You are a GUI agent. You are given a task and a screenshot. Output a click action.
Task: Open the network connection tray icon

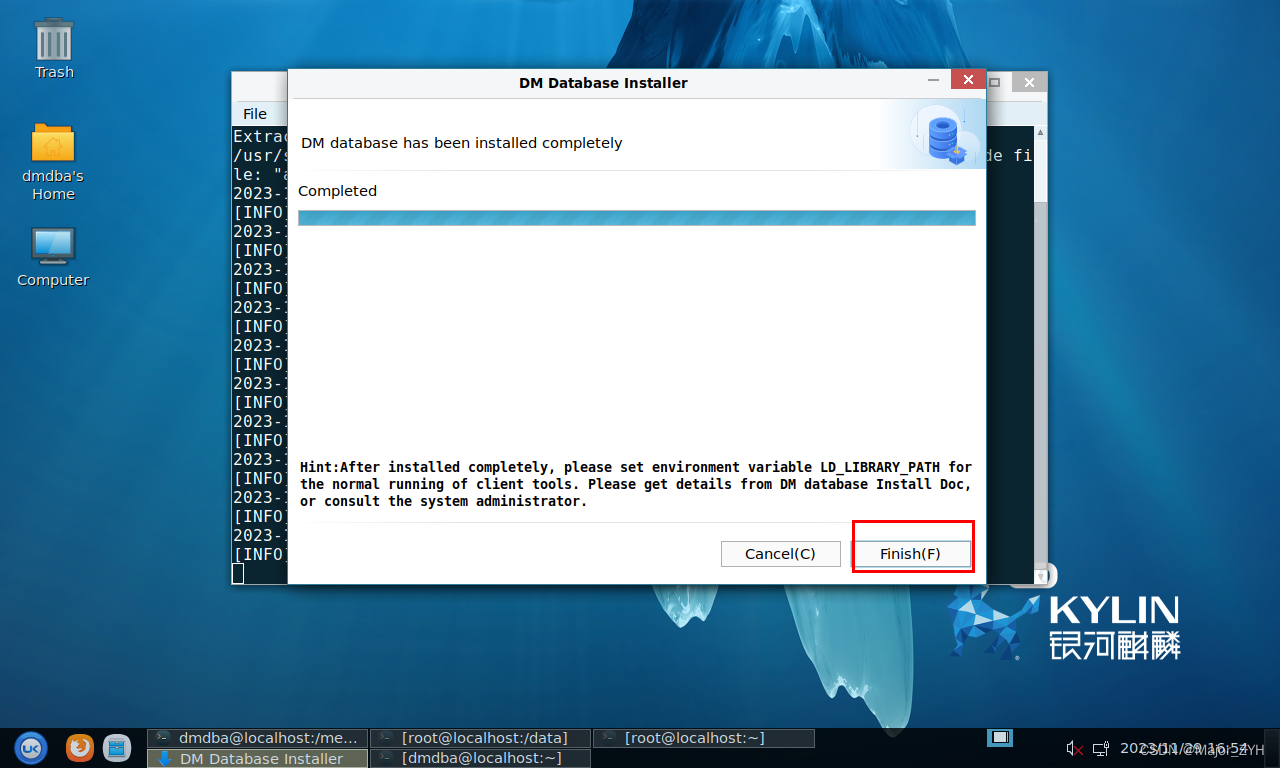(x=1101, y=748)
